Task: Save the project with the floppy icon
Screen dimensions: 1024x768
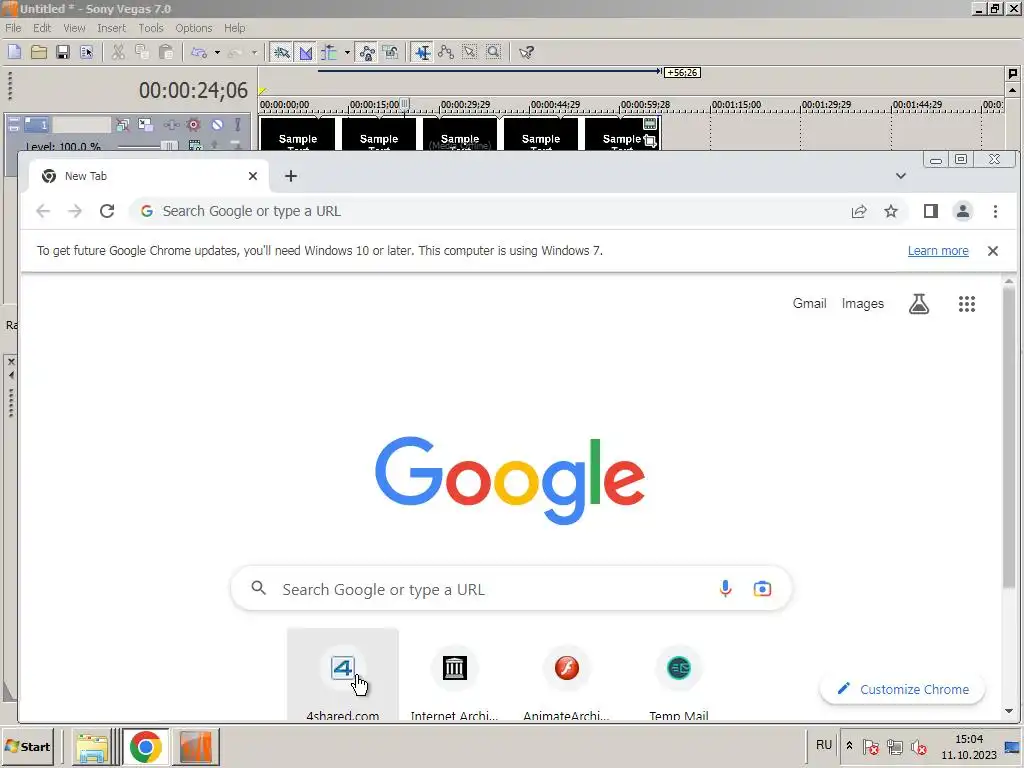Action: [x=63, y=52]
